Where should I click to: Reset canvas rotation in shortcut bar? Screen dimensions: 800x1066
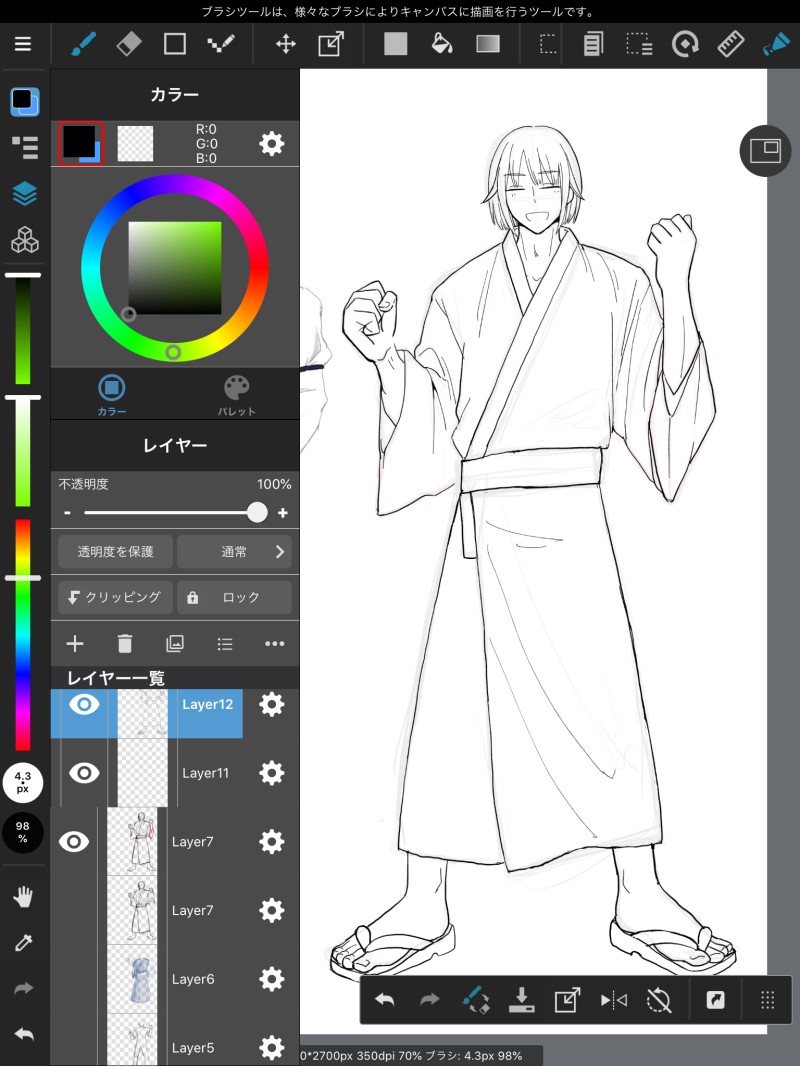click(x=659, y=1000)
